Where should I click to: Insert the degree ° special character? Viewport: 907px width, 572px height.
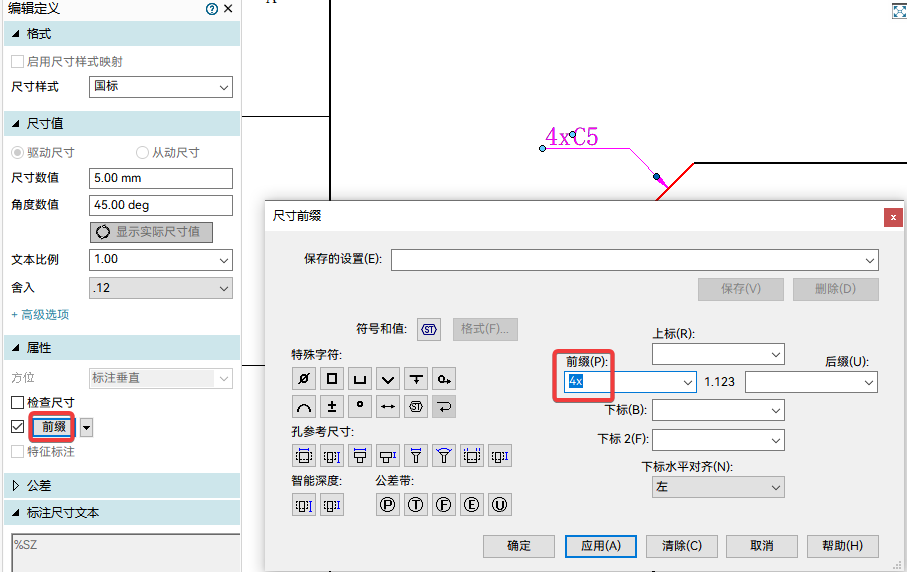pos(360,407)
